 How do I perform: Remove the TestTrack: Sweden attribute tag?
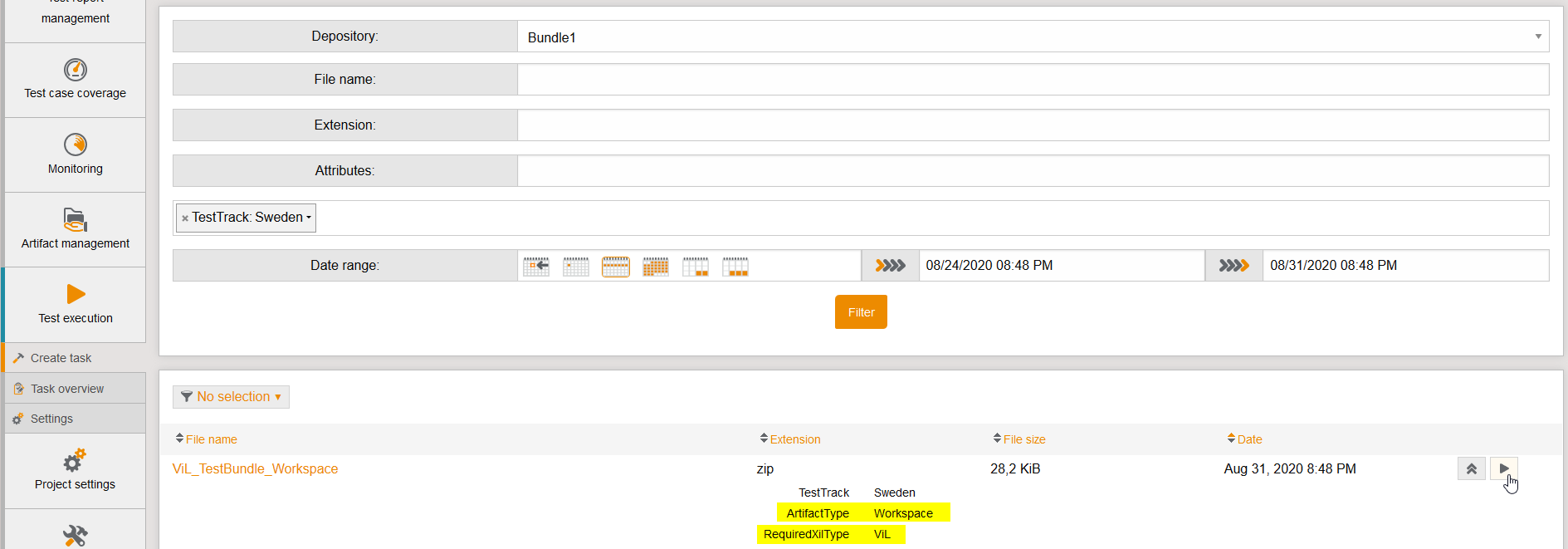185,218
